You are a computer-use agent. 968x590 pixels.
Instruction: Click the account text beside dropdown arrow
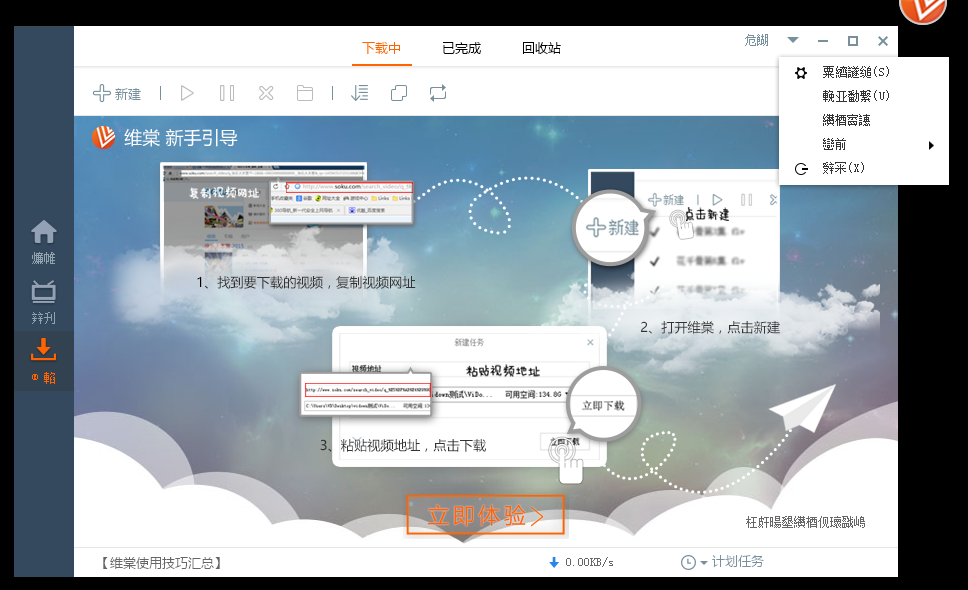pos(756,40)
